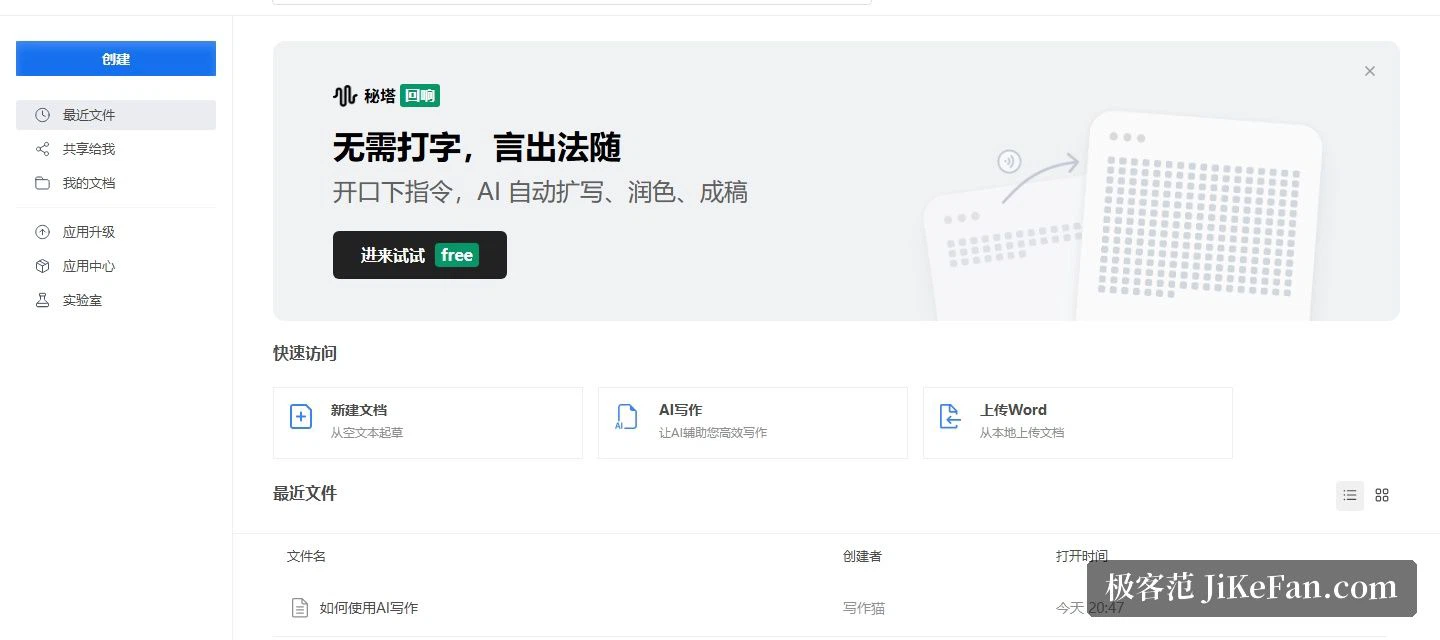The width and height of the screenshot is (1440, 640).
Task: Open the 共享给我 share icon
Action: coord(42,149)
